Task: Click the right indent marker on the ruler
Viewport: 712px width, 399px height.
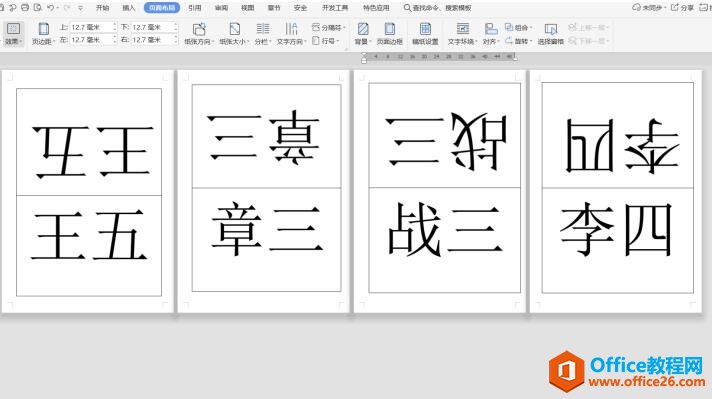Action: 514,58
